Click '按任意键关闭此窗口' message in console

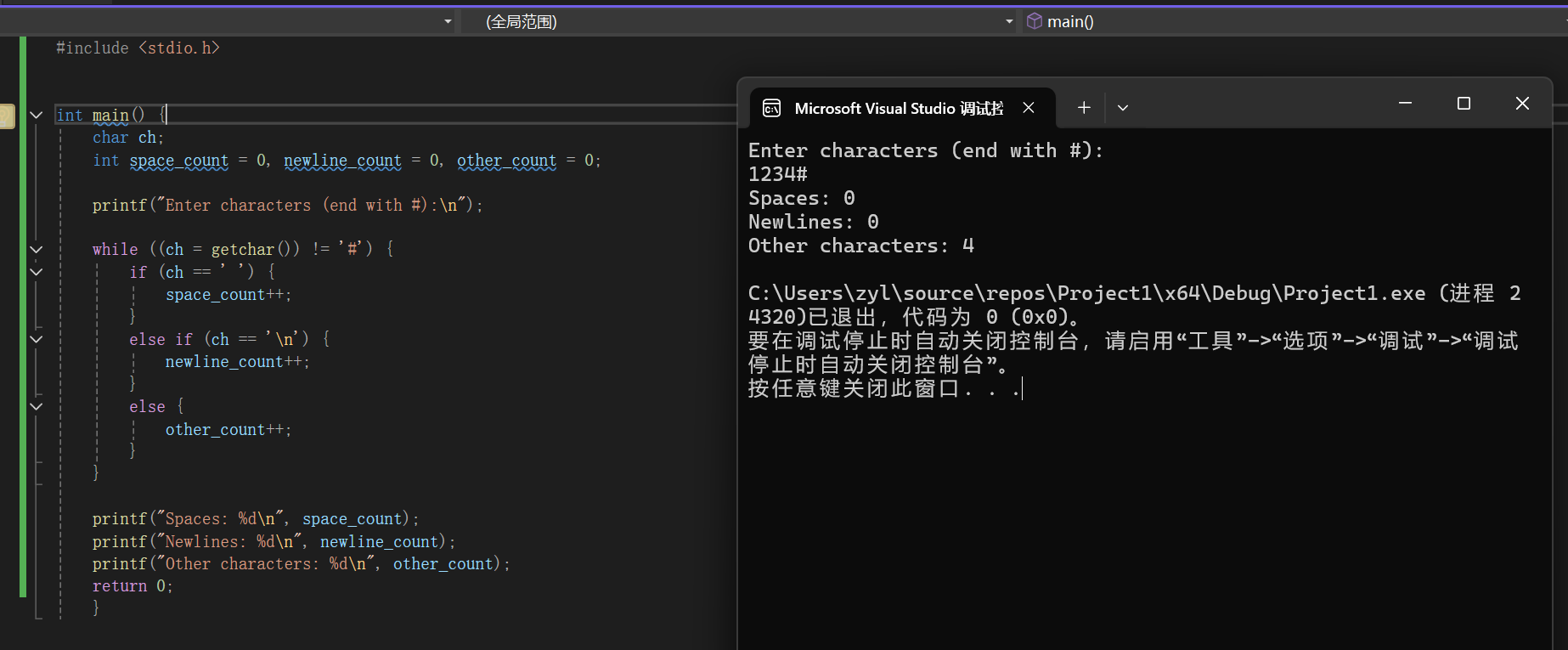click(x=884, y=388)
